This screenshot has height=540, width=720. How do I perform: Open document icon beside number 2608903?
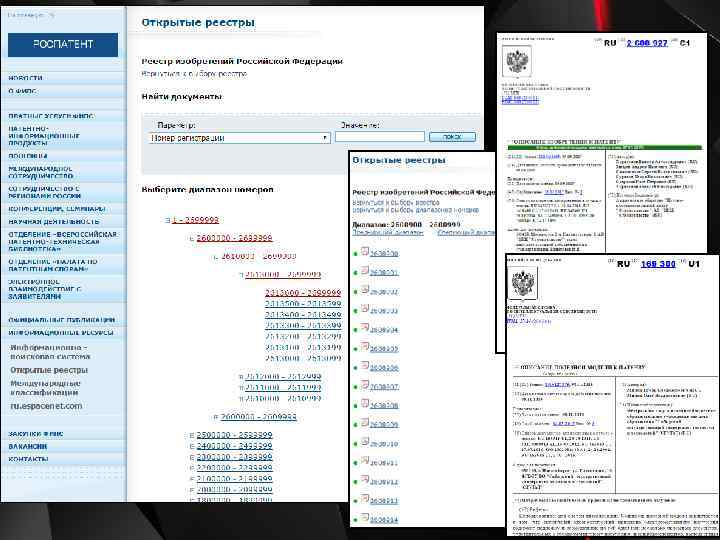tap(365, 309)
